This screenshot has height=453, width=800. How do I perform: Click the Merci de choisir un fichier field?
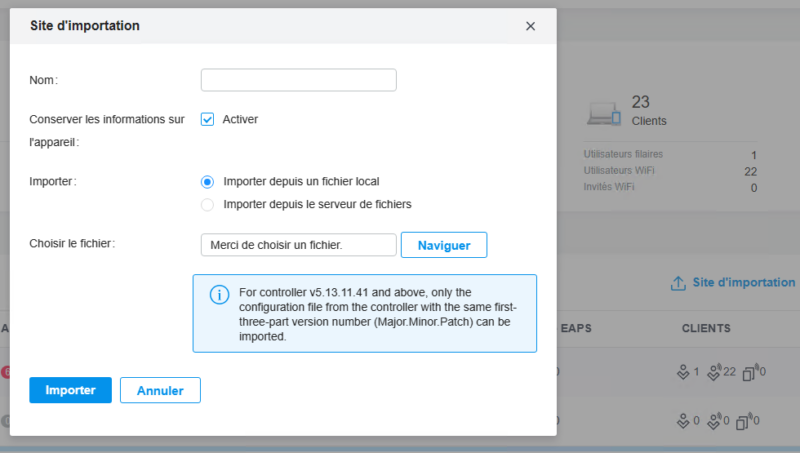click(298, 245)
